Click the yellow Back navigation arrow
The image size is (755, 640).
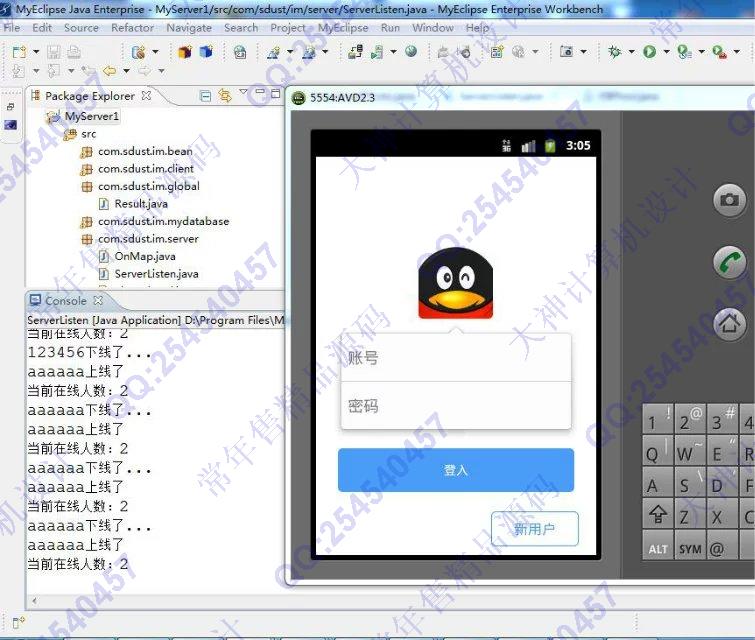coord(109,71)
